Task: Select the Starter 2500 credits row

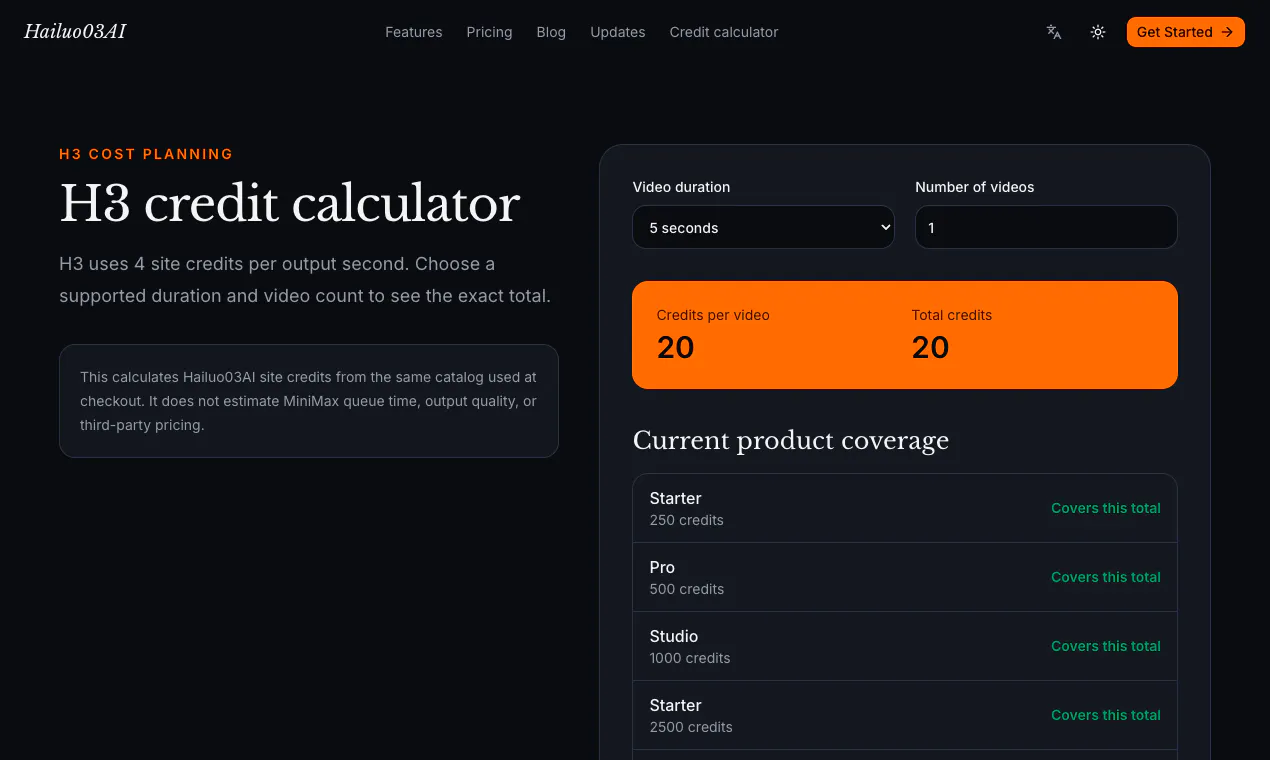Action: pyautogui.click(x=905, y=715)
